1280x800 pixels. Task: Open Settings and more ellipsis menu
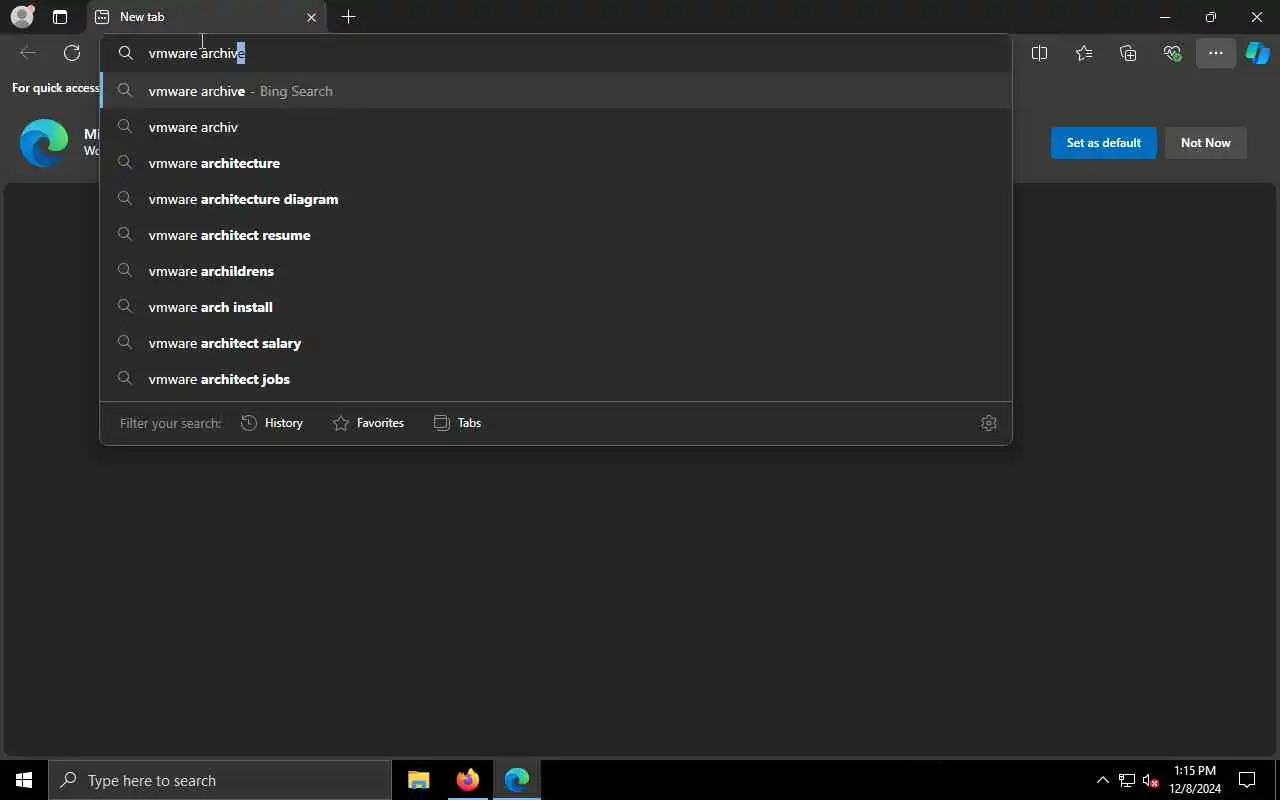1216,53
